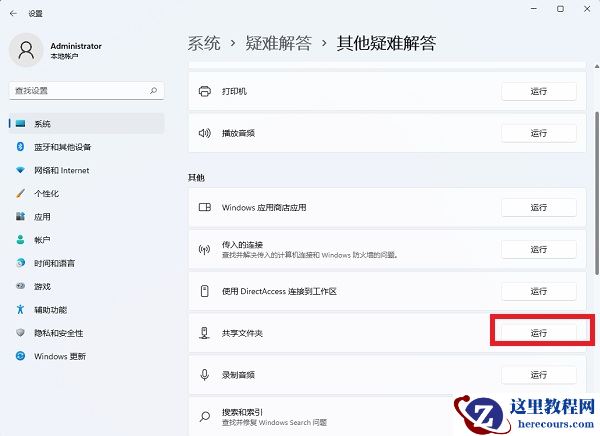Open 帐户 settings category

click(87, 240)
